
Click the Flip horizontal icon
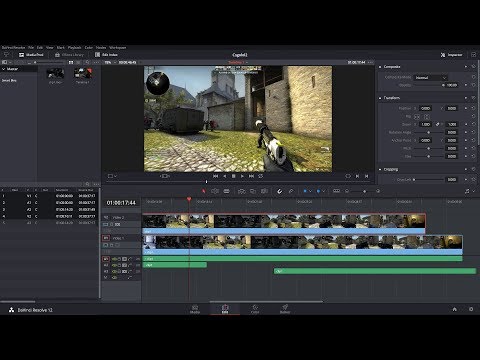417,117
